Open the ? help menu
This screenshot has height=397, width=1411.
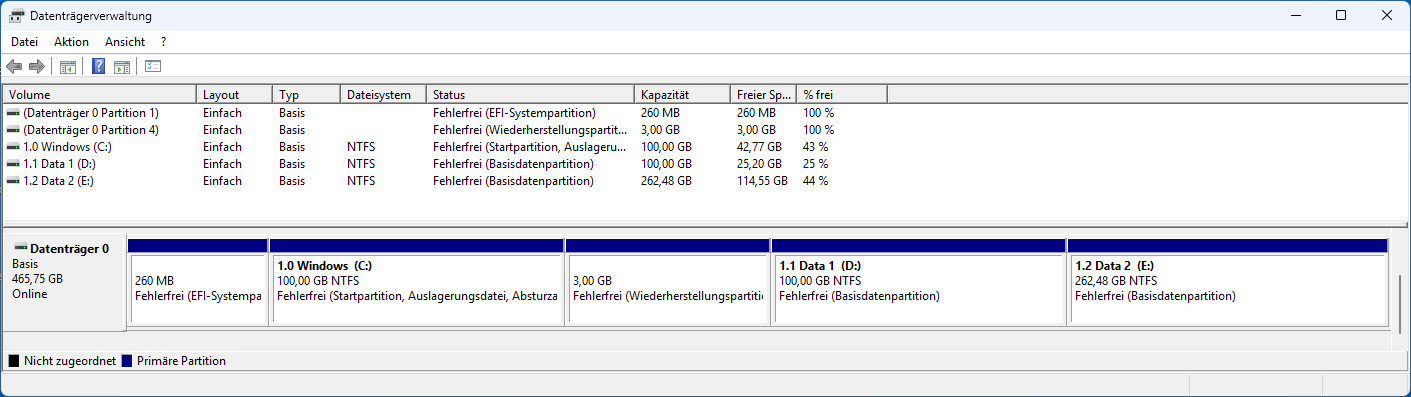point(163,42)
